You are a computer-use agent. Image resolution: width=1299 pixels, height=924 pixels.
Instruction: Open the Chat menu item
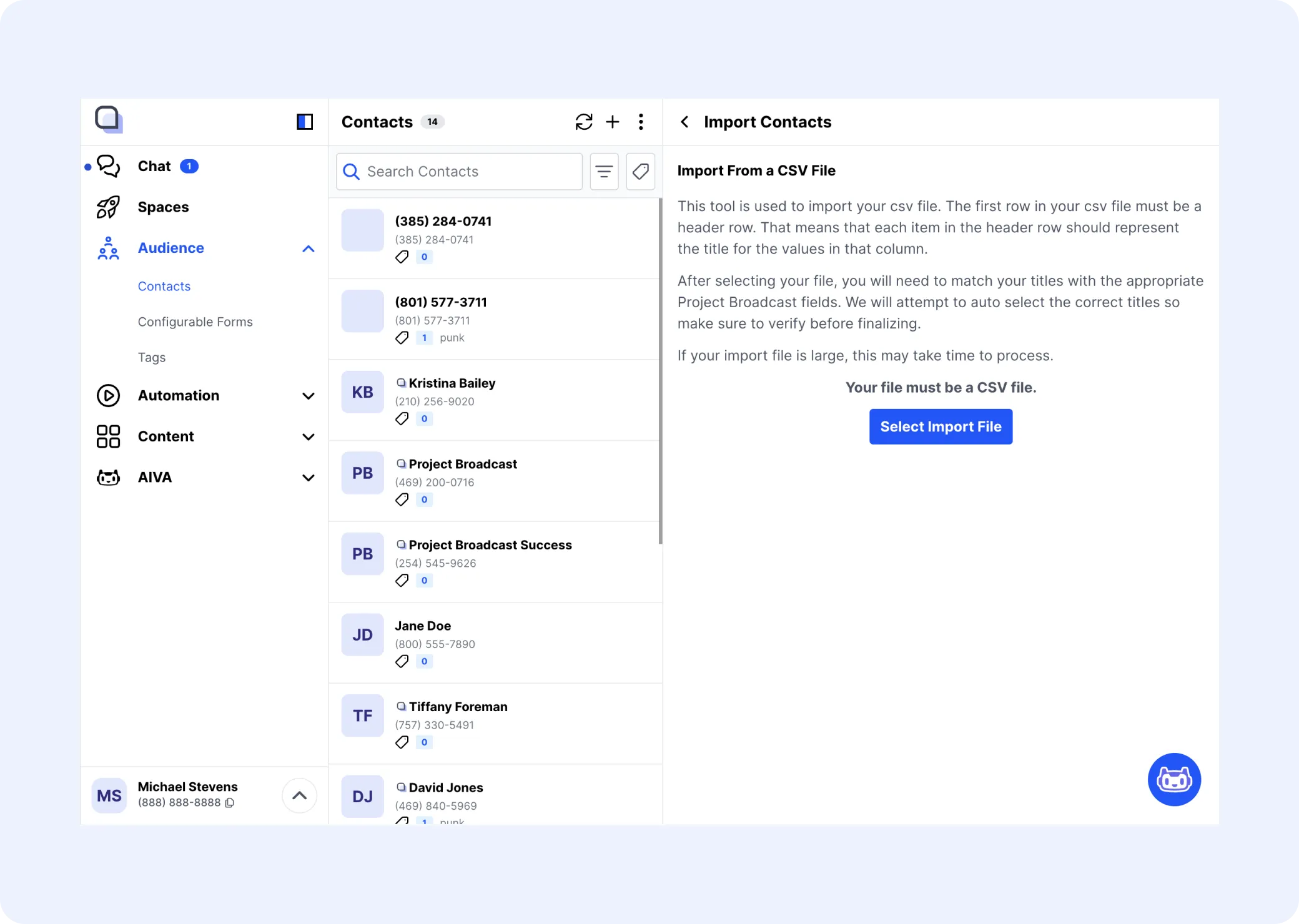[204, 166]
